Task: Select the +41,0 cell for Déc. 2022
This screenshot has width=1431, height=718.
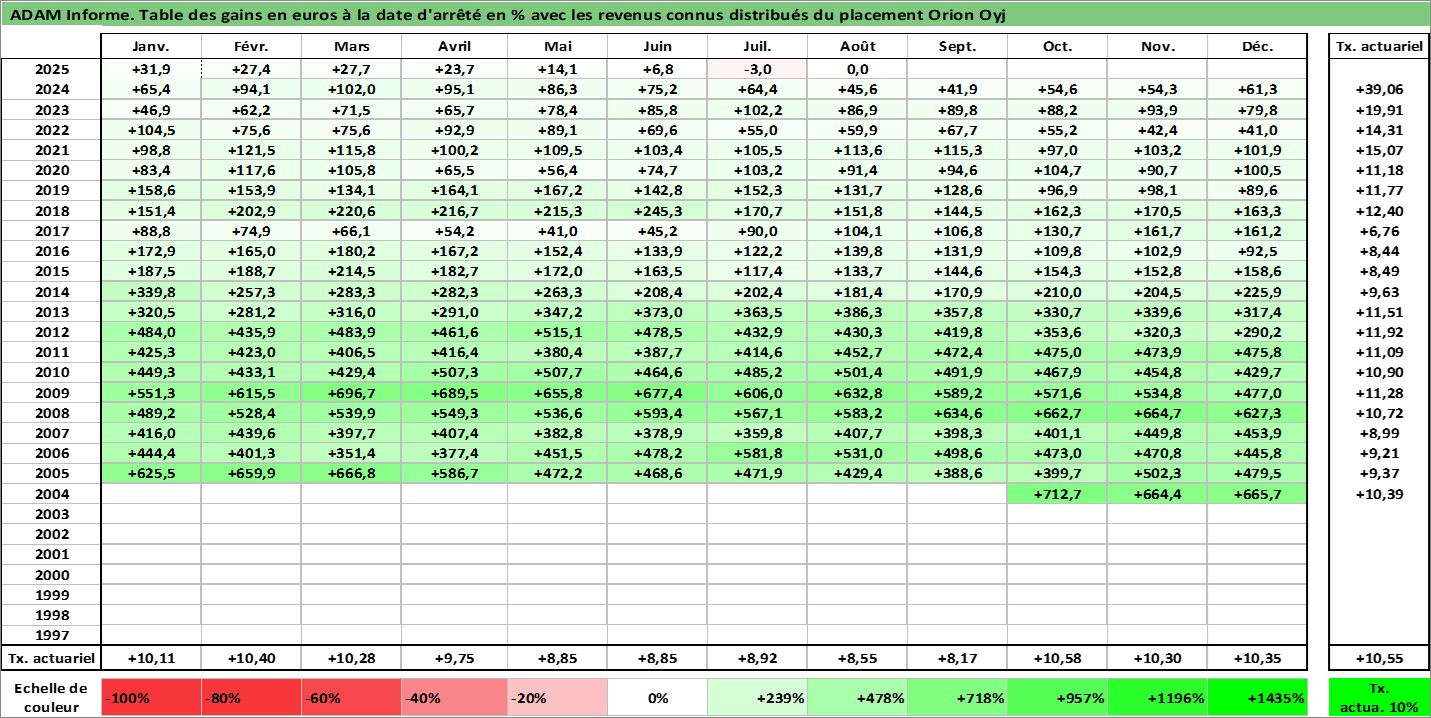Action: [1258, 130]
